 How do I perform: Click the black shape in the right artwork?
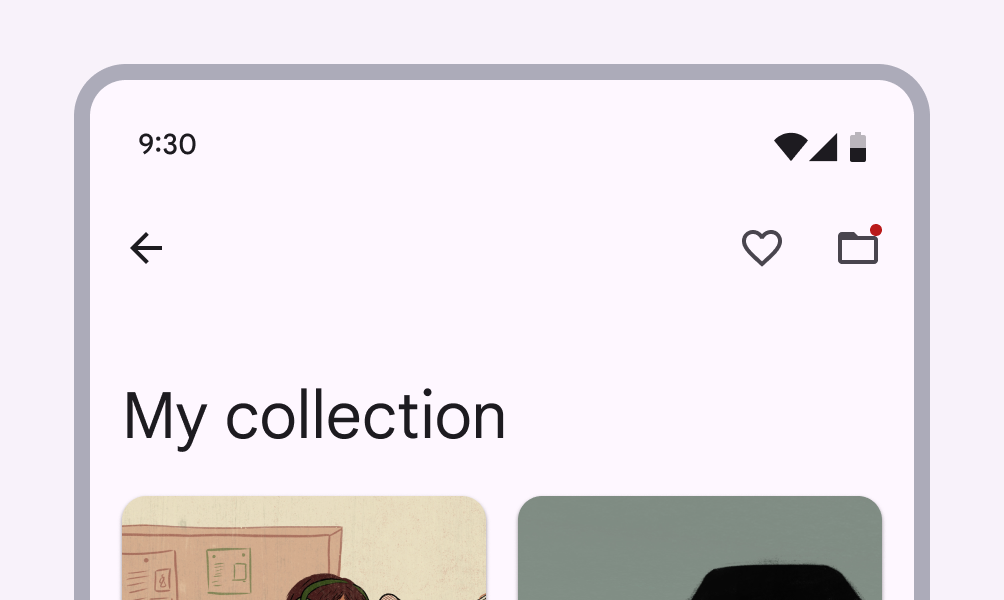point(768,583)
